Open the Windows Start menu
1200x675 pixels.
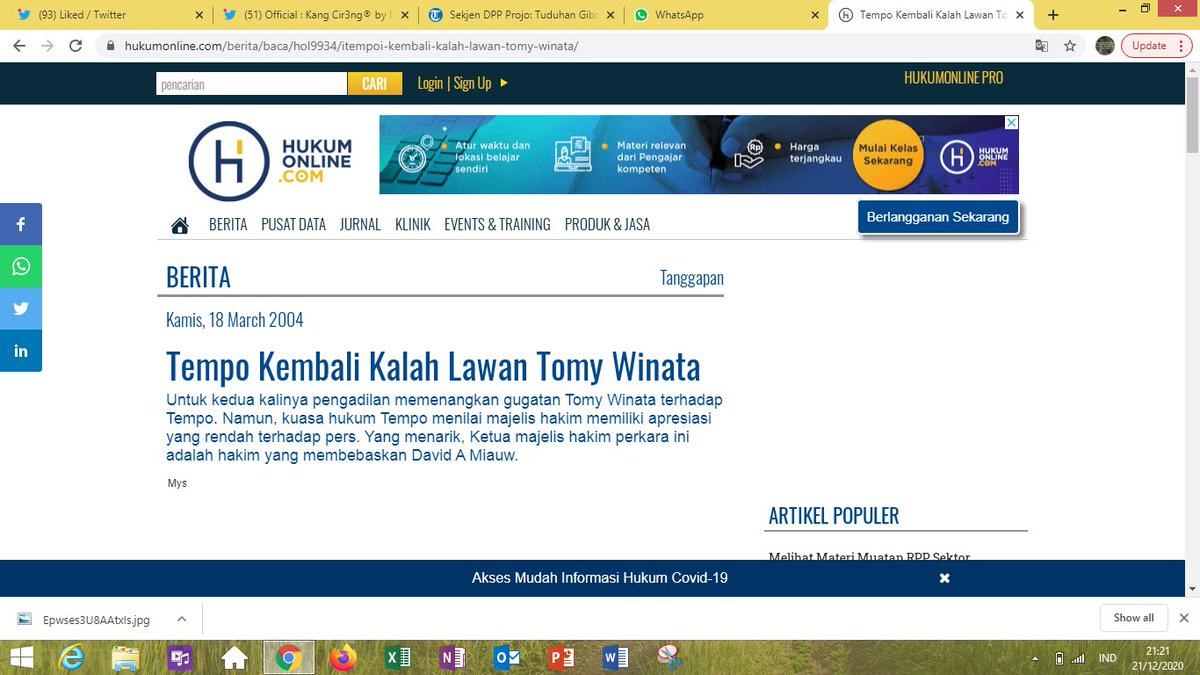22,658
